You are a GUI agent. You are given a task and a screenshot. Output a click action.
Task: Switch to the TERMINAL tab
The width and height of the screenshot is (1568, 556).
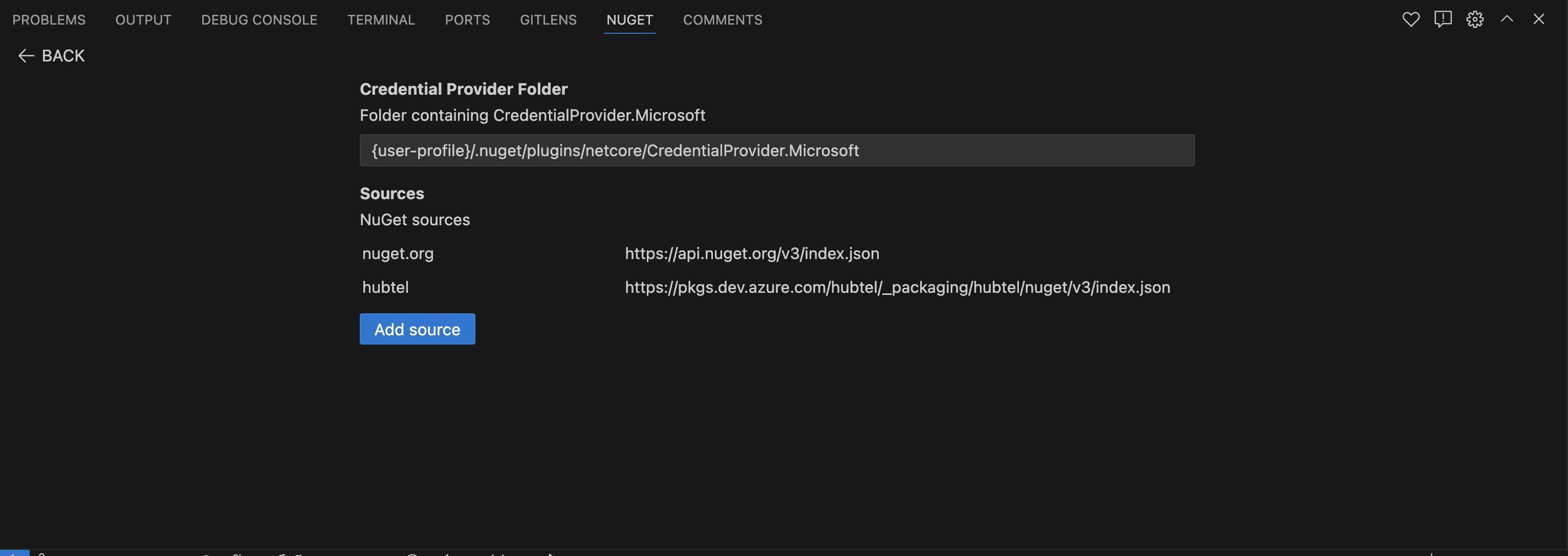[381, 19]
